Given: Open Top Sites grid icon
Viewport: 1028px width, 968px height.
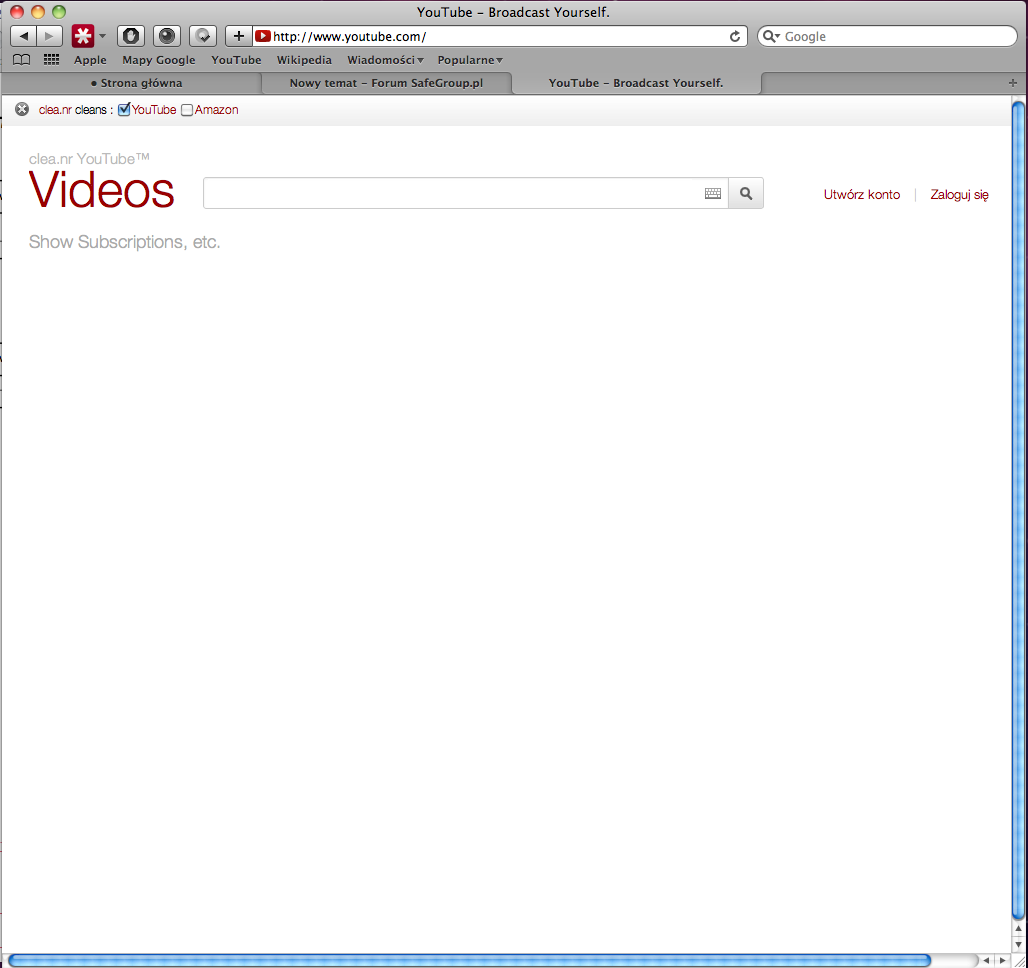Looking at the screenshot, I should [51, 60].
